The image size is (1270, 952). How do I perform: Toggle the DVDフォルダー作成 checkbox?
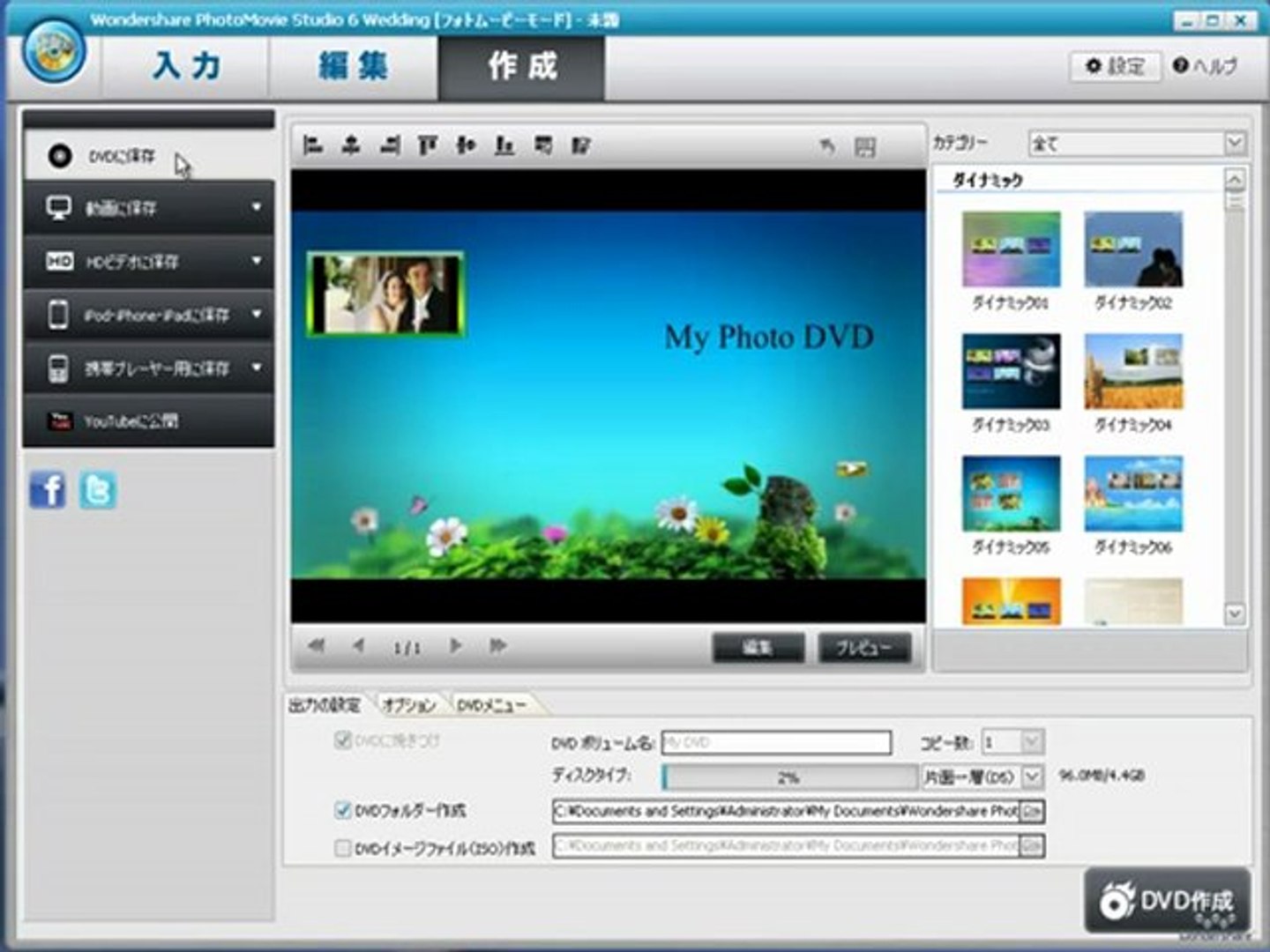pyautogui.click(x=343, y=810)
